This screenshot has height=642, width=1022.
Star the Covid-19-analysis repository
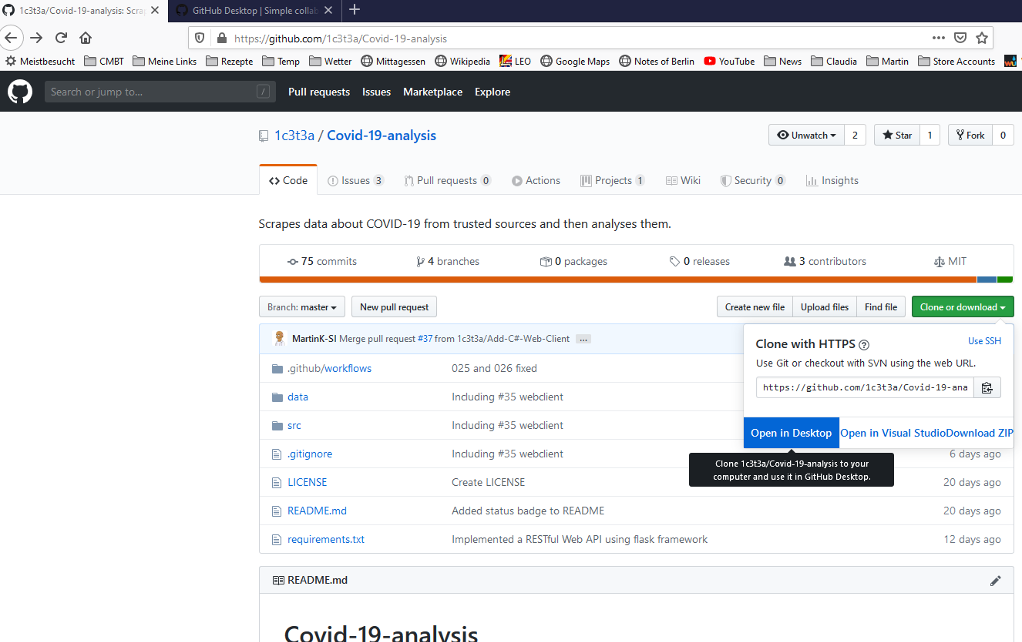coord(895,135)
